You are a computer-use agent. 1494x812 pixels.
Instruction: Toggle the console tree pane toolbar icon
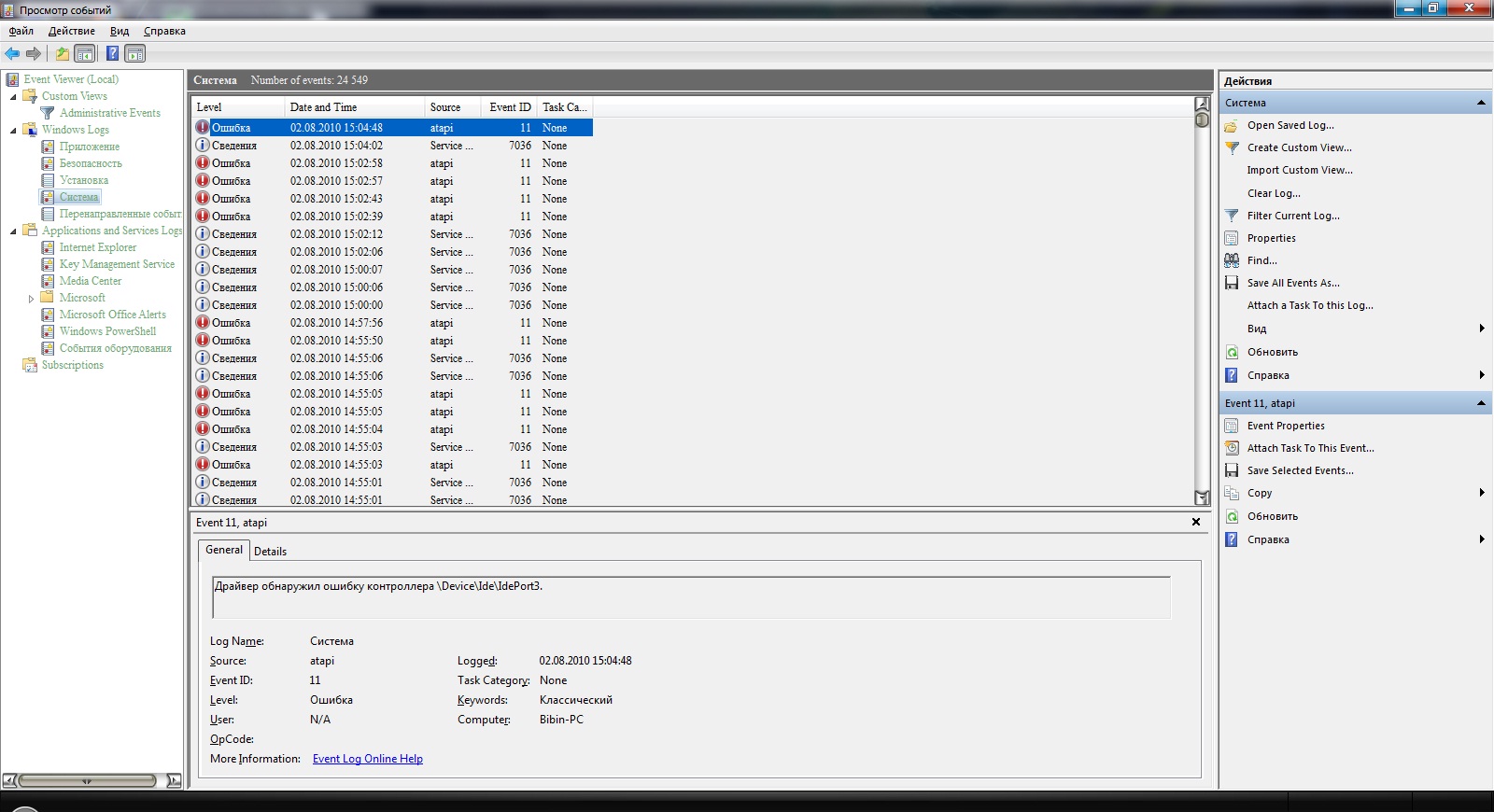(x=85, y=54)
